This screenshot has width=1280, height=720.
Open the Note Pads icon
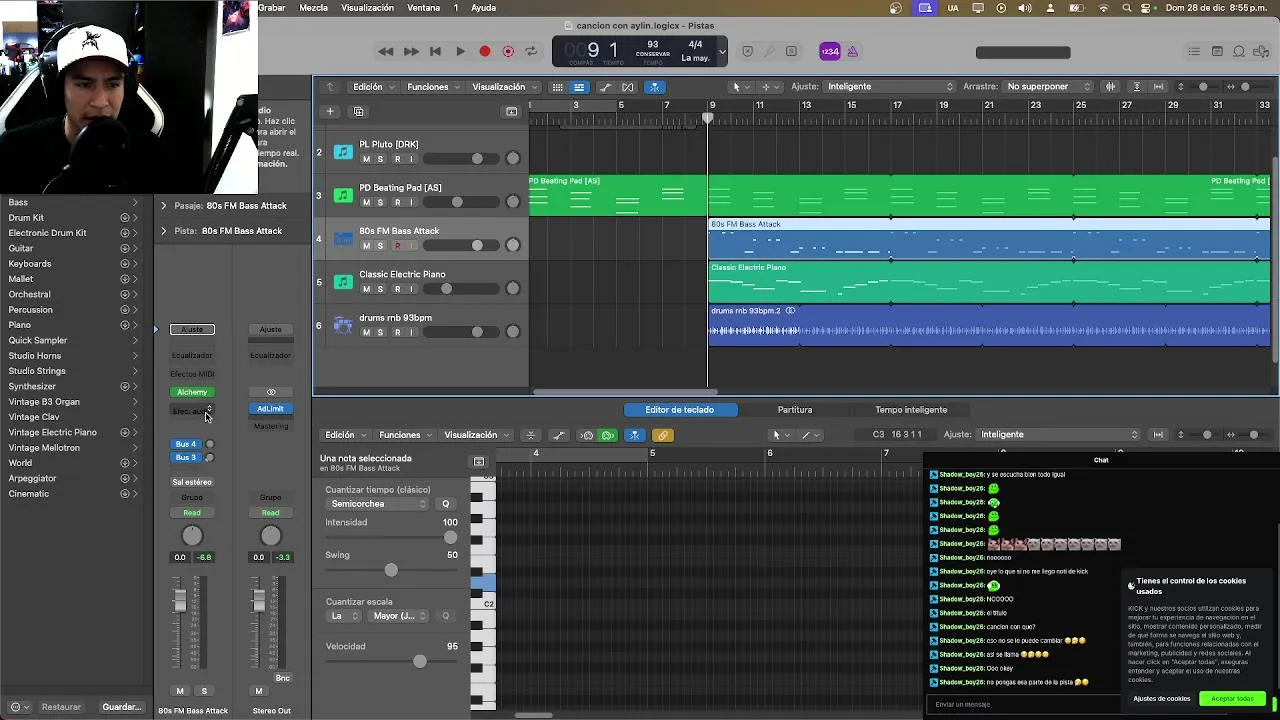1217,51
